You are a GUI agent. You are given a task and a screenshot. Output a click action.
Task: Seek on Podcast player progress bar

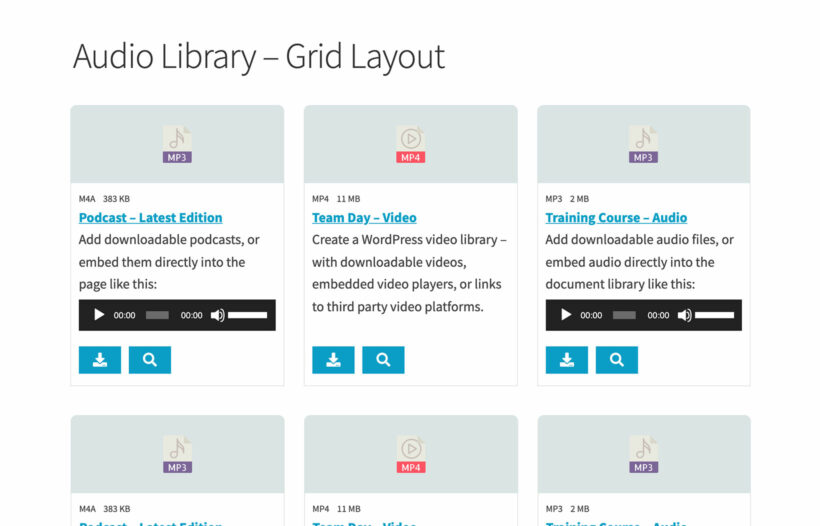pyautogui.click(x=157, y=315)
